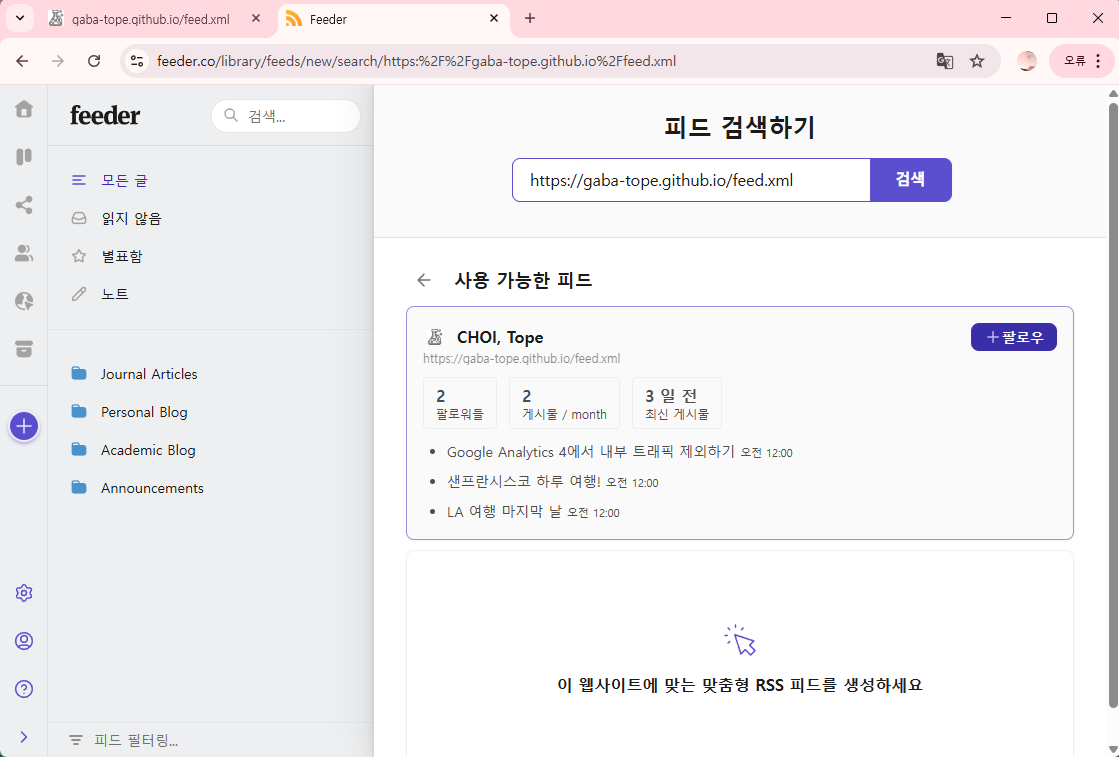Click the CHOI, Tope feed favicon
The height and width of the screenshot is (757, 1119).
coord(435,337)
